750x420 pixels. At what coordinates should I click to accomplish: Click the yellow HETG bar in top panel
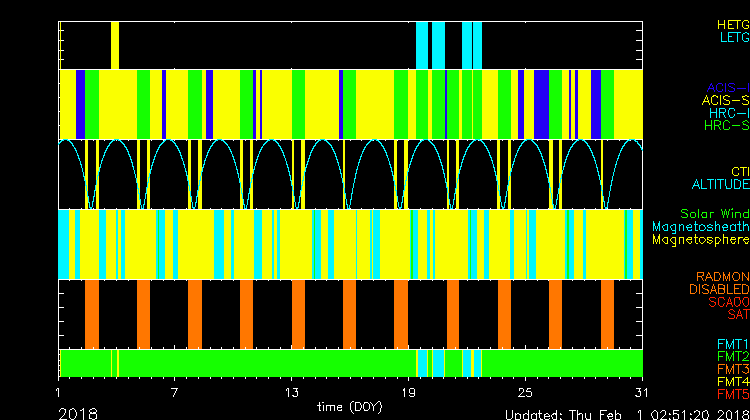pos(115,44)
